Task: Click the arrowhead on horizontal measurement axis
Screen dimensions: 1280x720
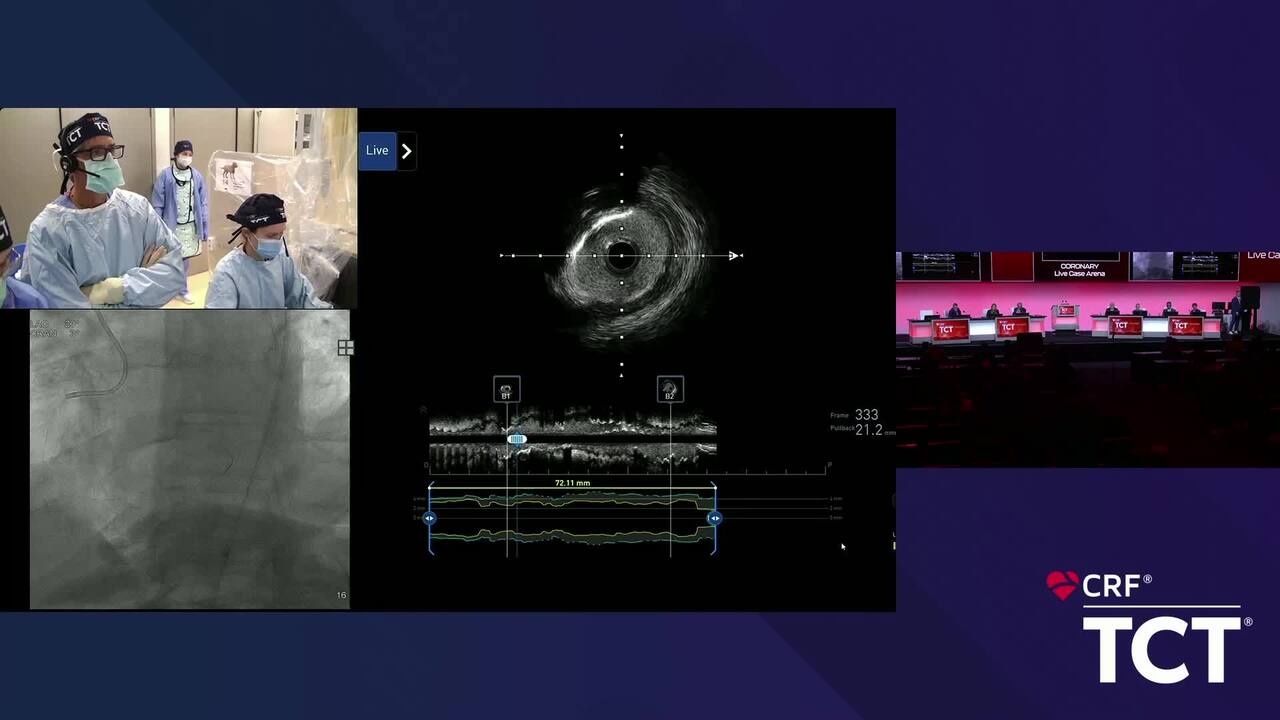Action: (735, 256)
